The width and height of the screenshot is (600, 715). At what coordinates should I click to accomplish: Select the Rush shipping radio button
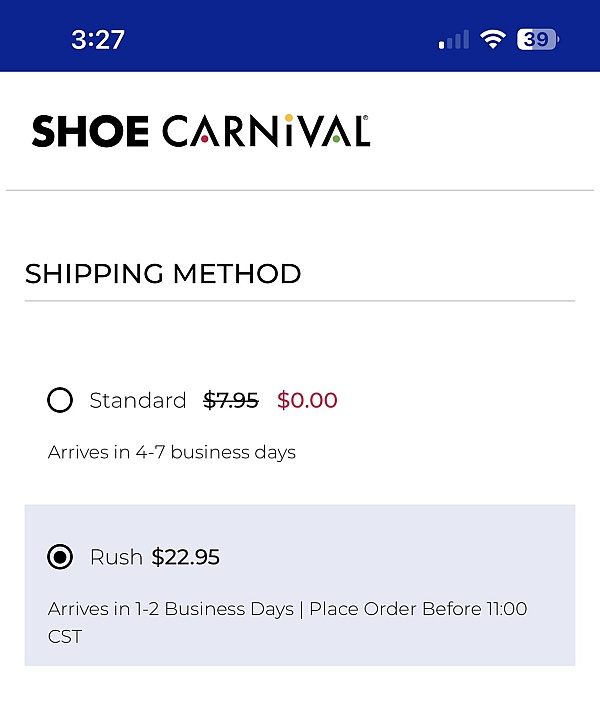[60, 557]
